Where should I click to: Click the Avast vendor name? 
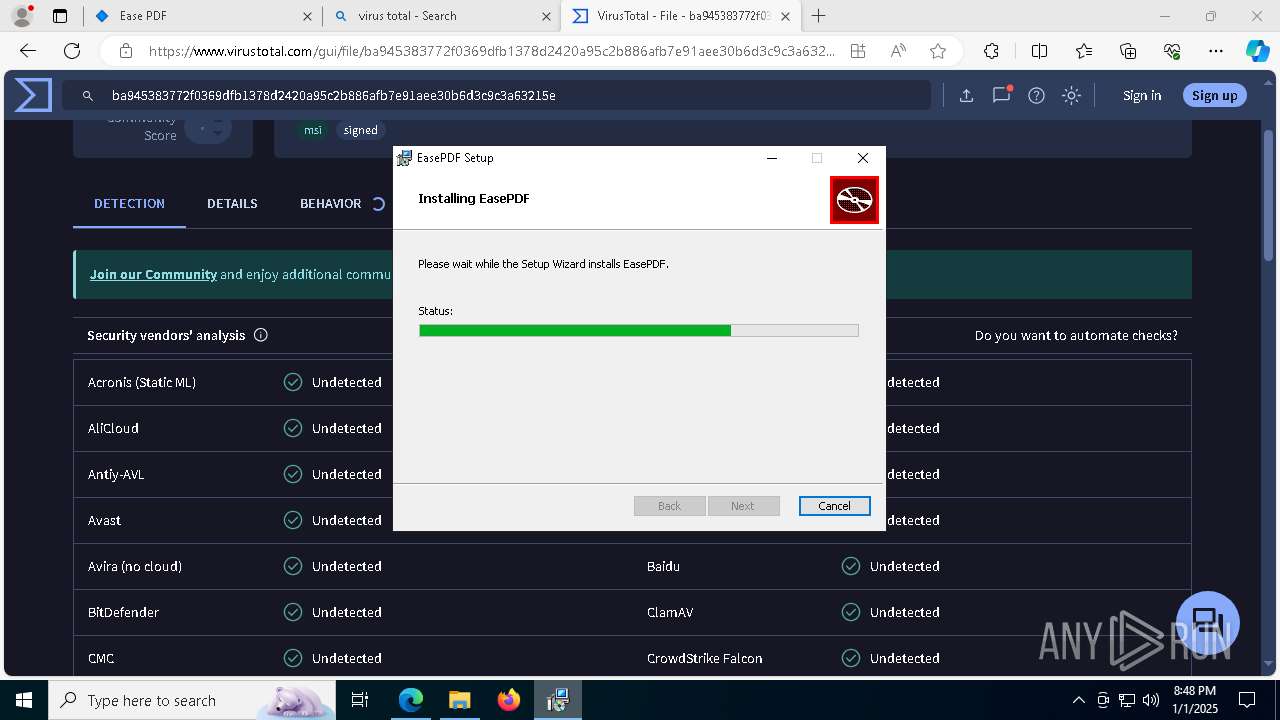104,520
